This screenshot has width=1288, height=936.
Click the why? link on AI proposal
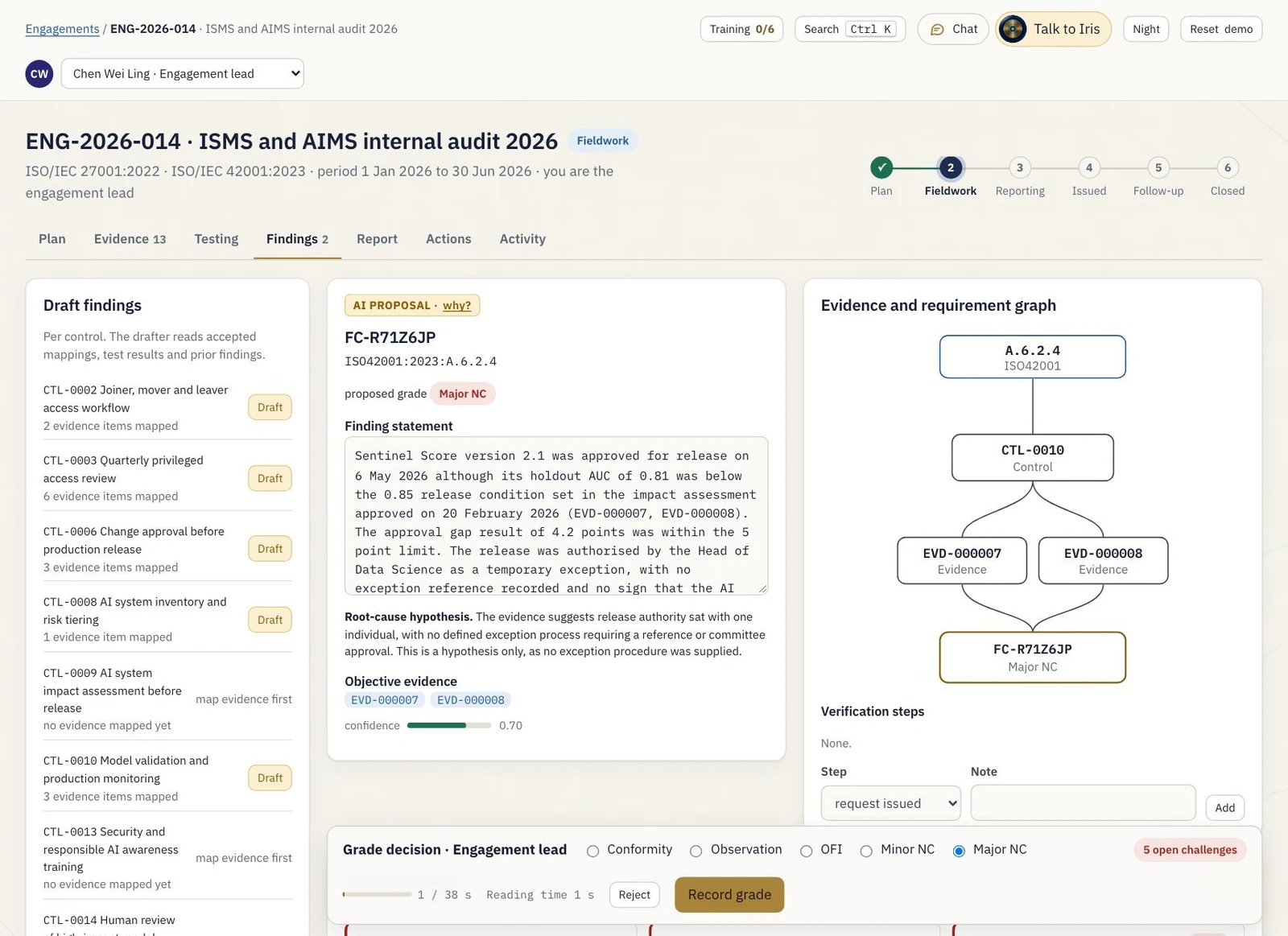click(456, 305)
